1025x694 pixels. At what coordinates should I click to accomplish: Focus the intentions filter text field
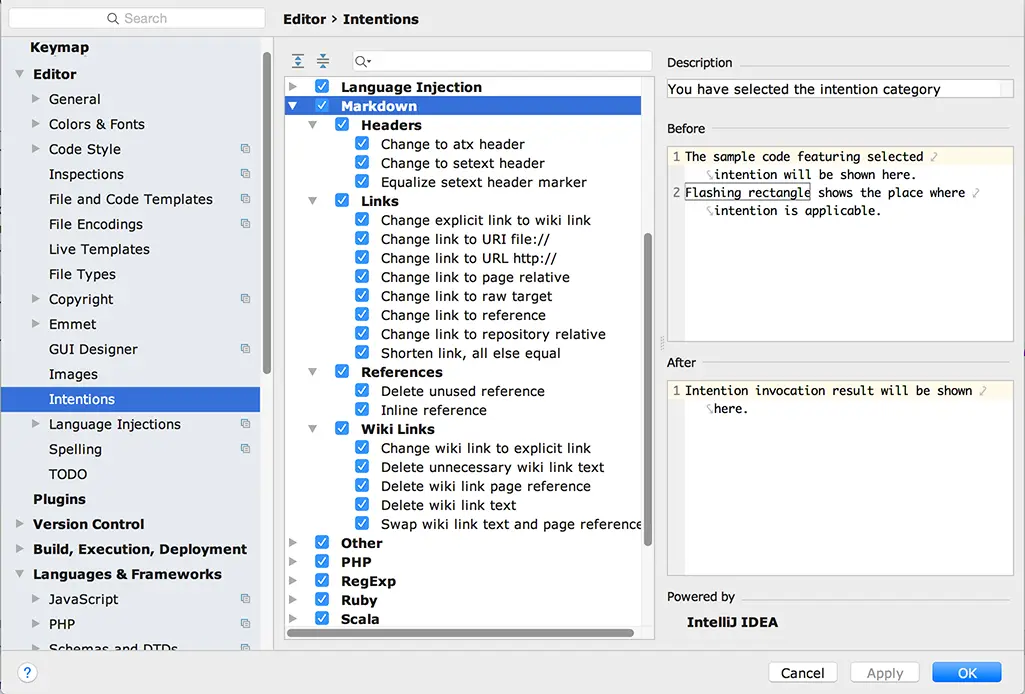(502, 61)
